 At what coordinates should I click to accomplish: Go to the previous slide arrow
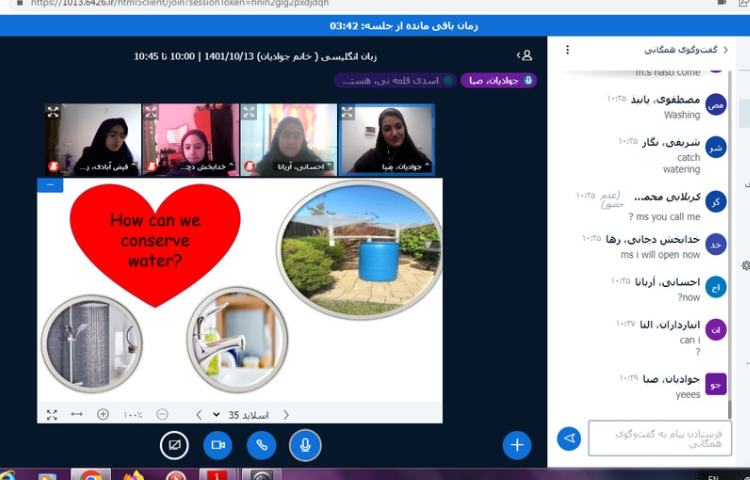[x=199, y=415]
